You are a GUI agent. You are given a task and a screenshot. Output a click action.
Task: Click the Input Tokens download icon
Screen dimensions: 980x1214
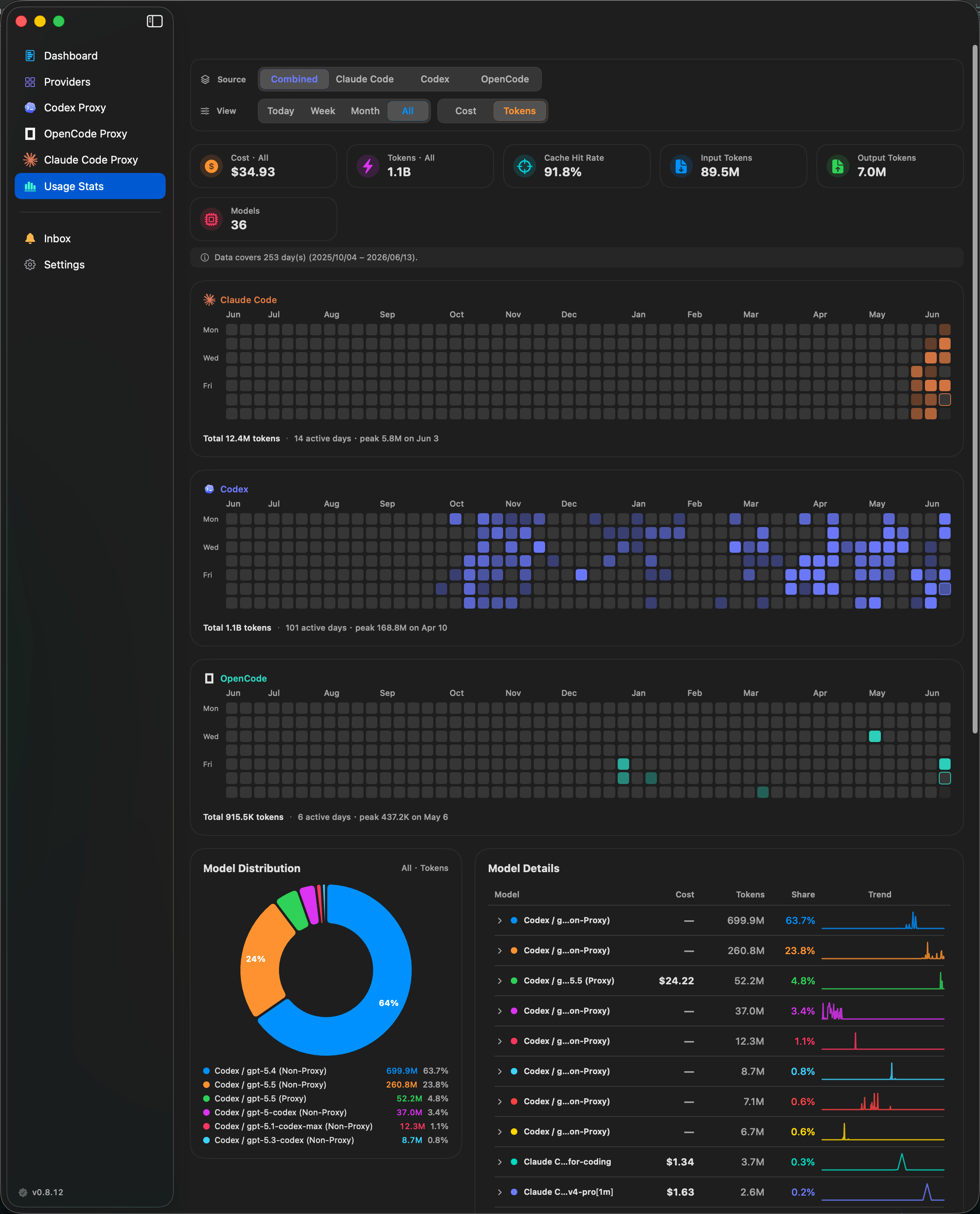[x=681, y=166]
